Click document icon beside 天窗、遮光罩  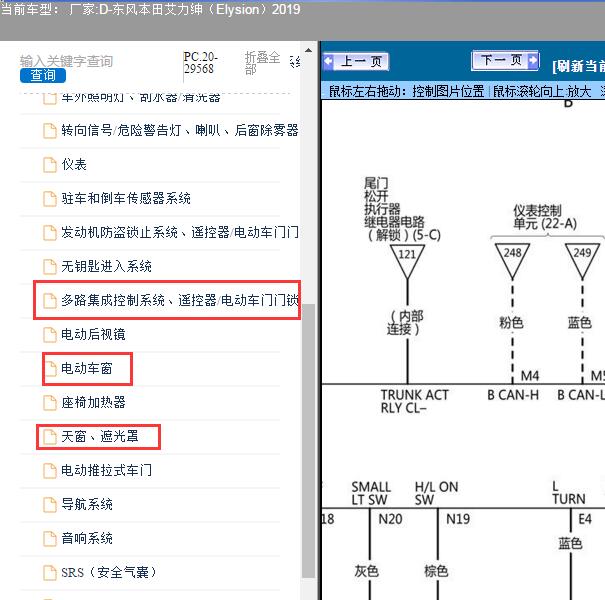(x=50, y=436)
